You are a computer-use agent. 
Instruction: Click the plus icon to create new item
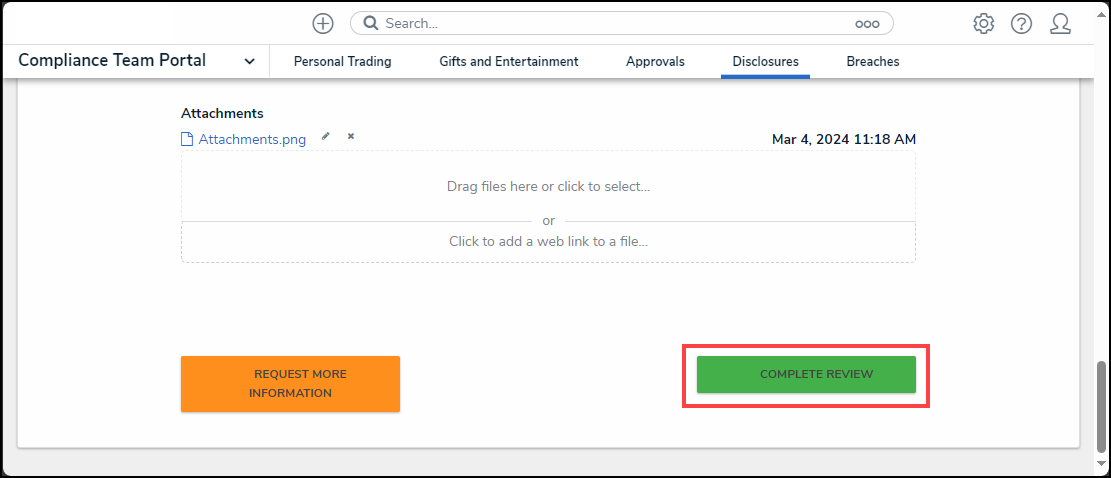(323, 23)
